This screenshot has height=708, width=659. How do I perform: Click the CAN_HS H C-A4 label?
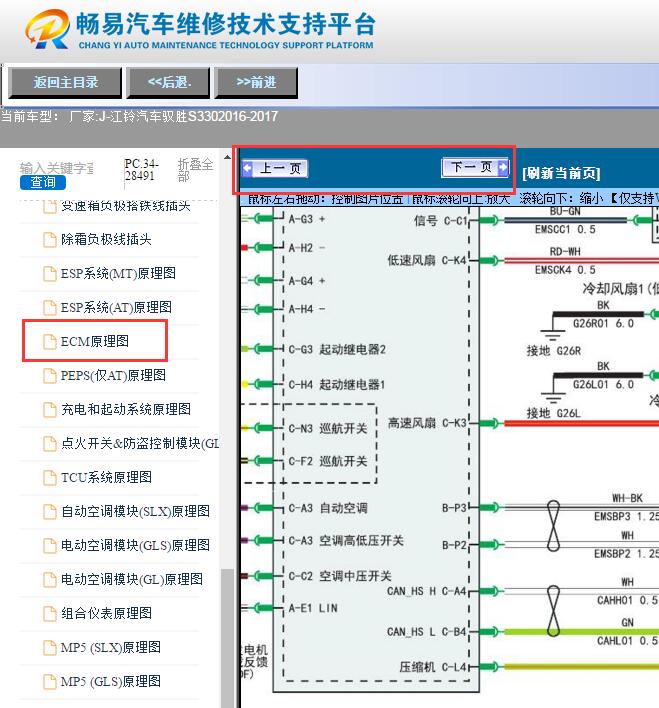click(x=426, y=591)
